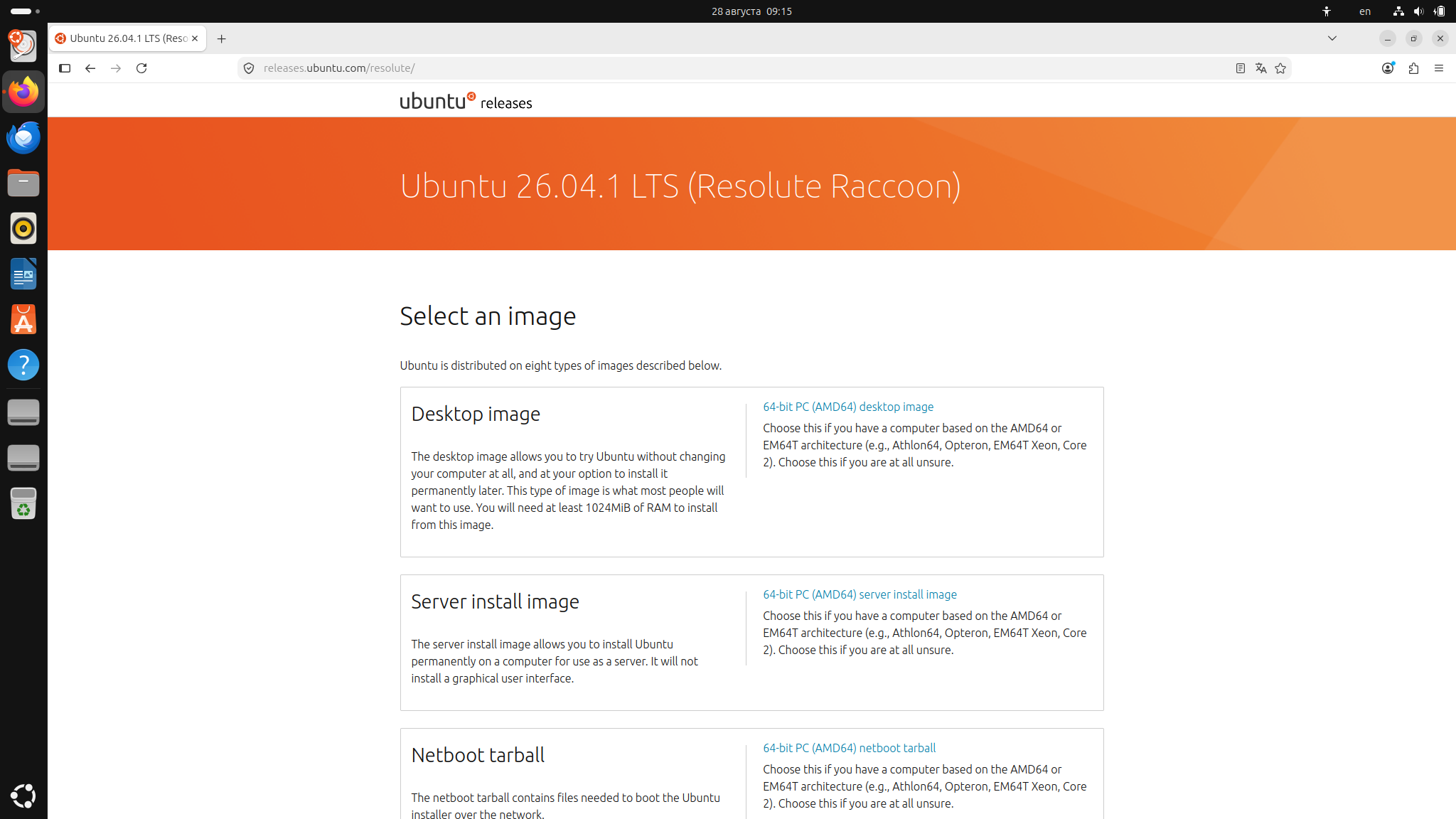Viewport: 1456px width, 819px height.
Task: Toggle reader view for this page
Action: tap(1241, 68)
